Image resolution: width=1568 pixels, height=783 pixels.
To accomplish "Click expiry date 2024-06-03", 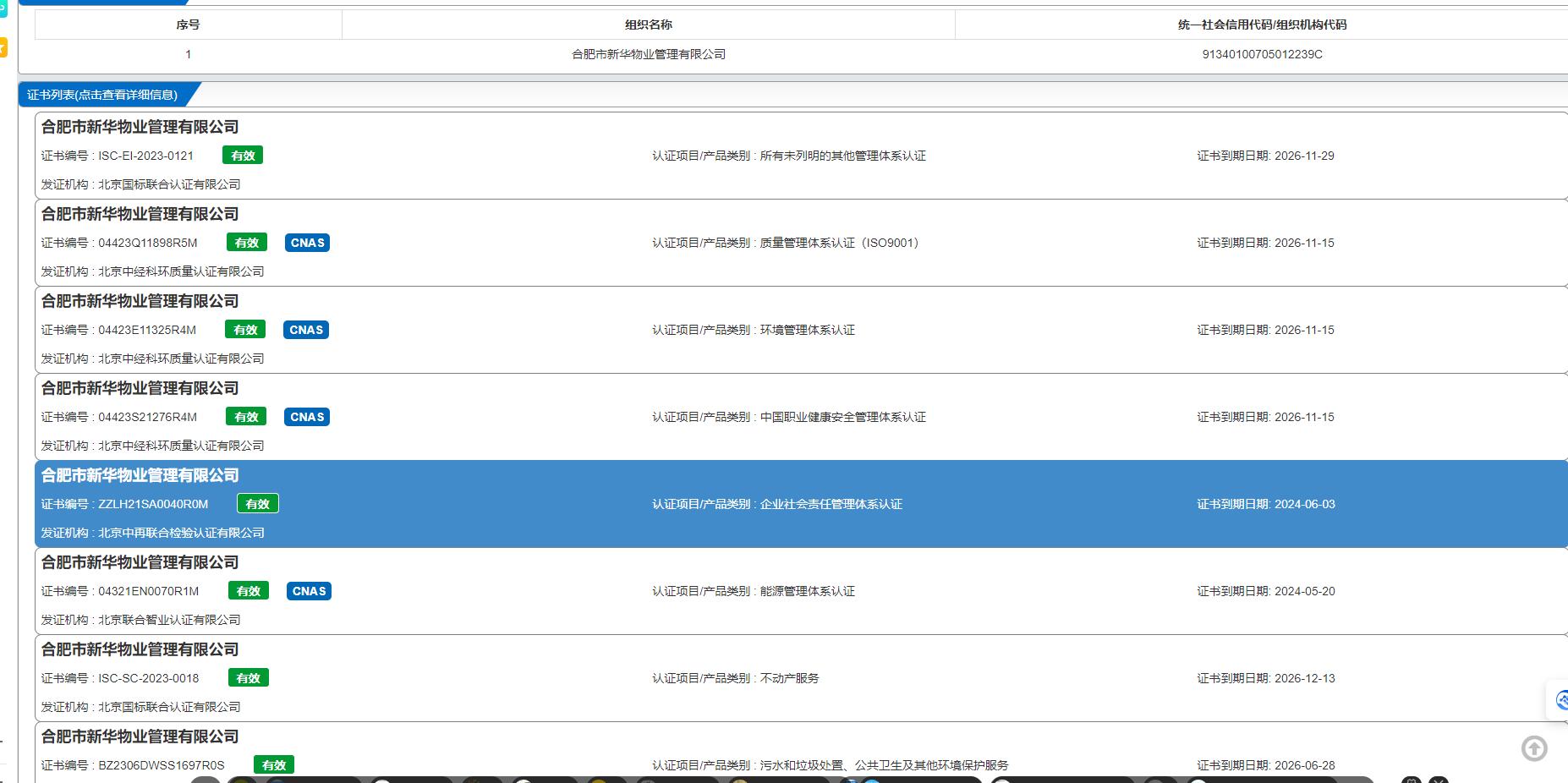I will [x=1305, y=504].
